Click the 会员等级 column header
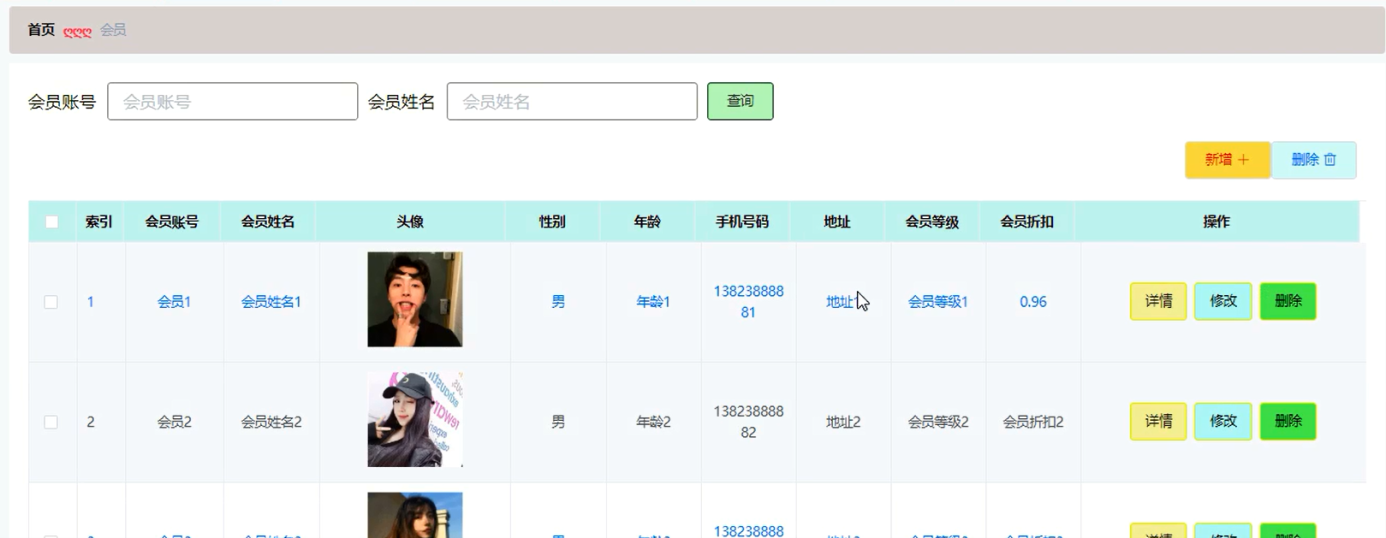The height and width of the screenshot is (538, 1386). 932,222
